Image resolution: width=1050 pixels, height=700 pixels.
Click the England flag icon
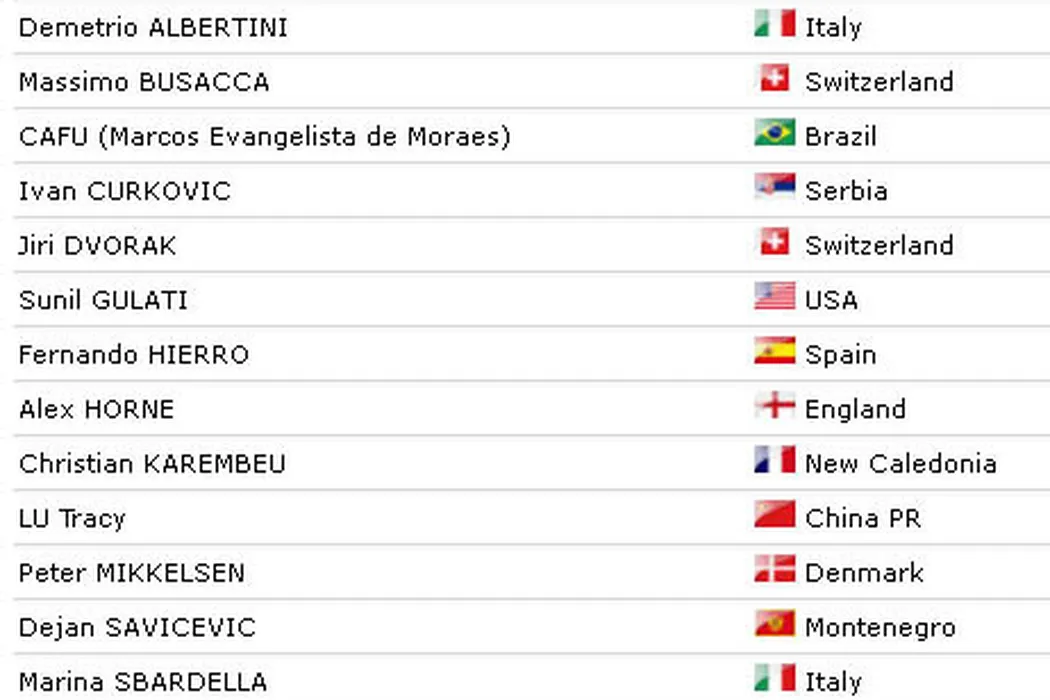click(774, 406)
